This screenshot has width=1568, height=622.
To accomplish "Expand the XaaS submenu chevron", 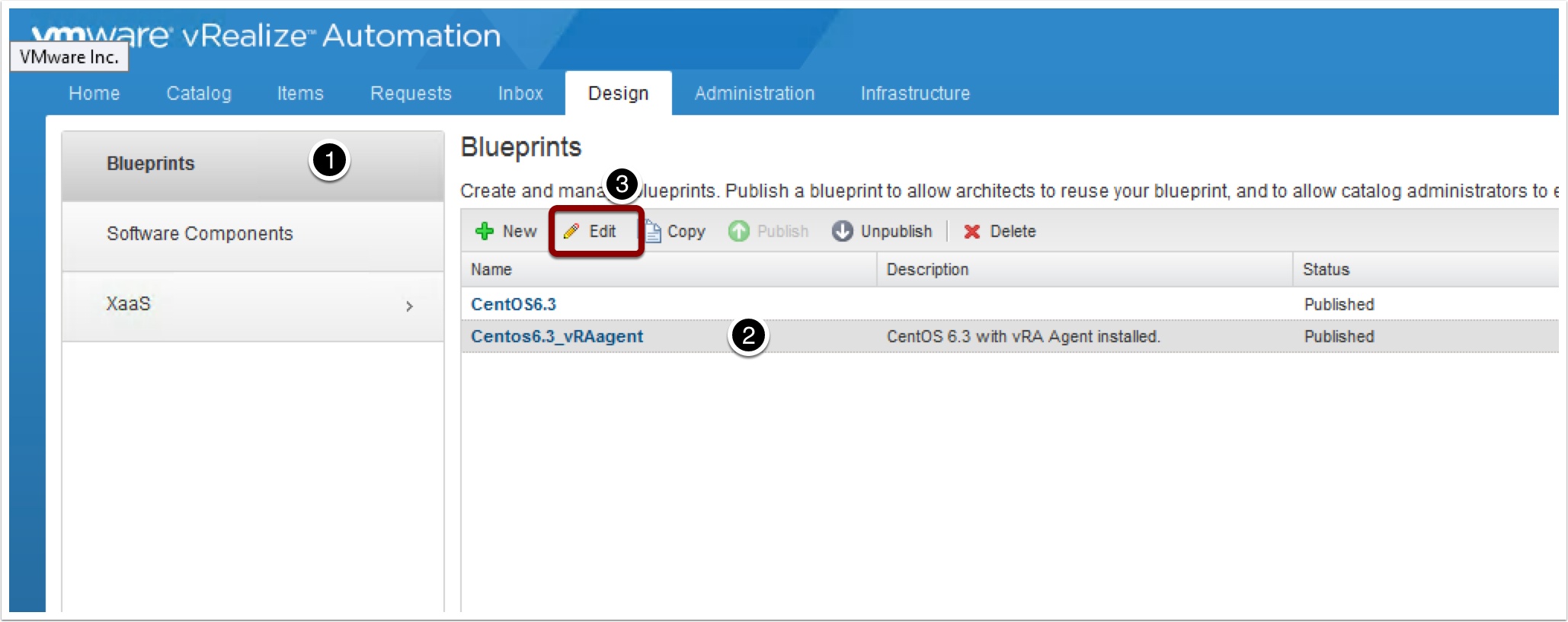I will [409, 306].
